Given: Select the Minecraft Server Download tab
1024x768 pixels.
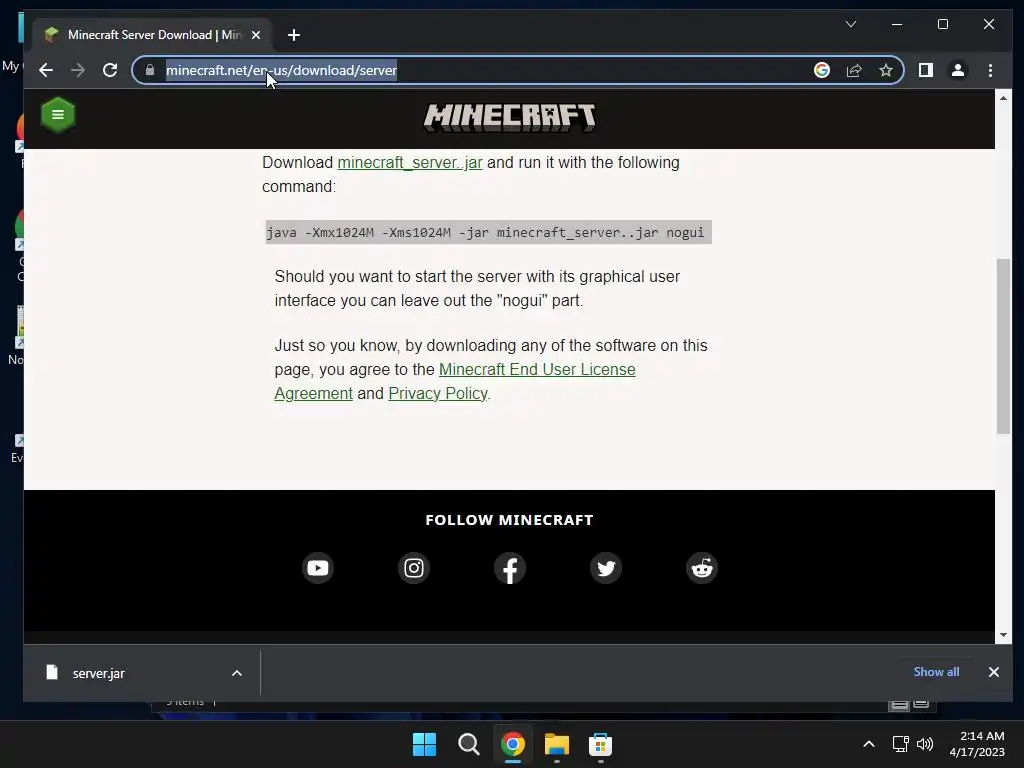Looking at the screenshot, I should click(154, 35).
